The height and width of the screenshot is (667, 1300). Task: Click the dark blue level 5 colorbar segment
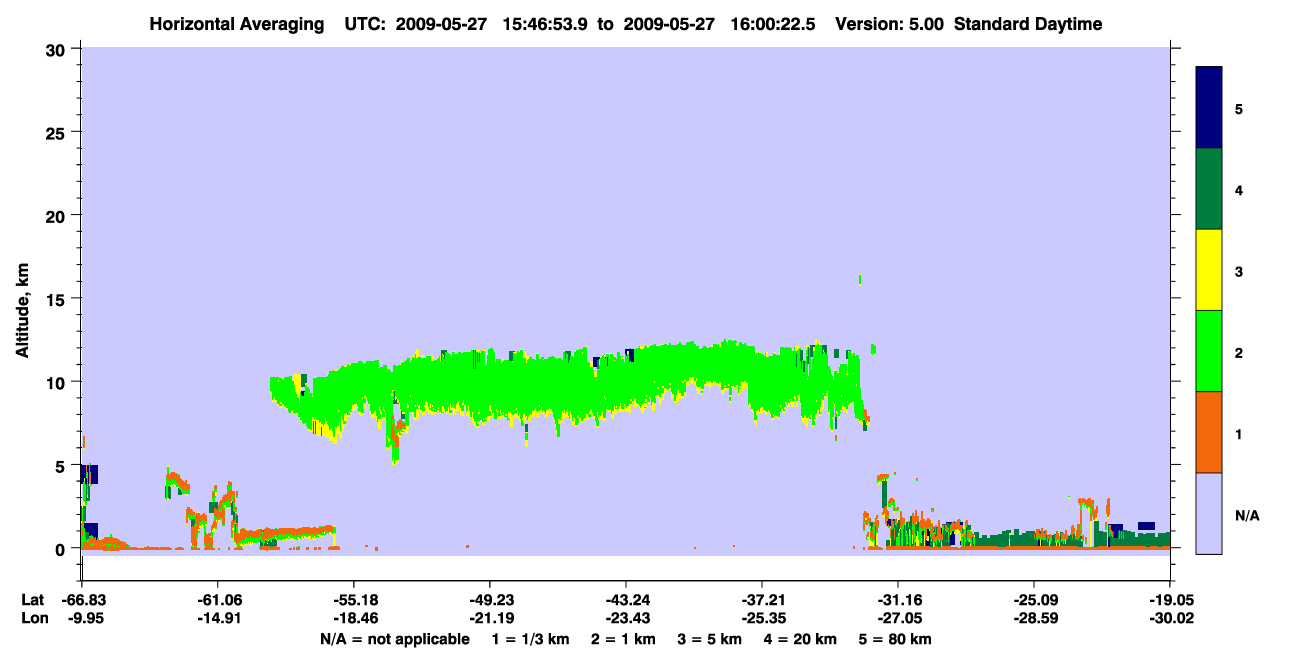pyautogui.click(x=1209, y=108)
